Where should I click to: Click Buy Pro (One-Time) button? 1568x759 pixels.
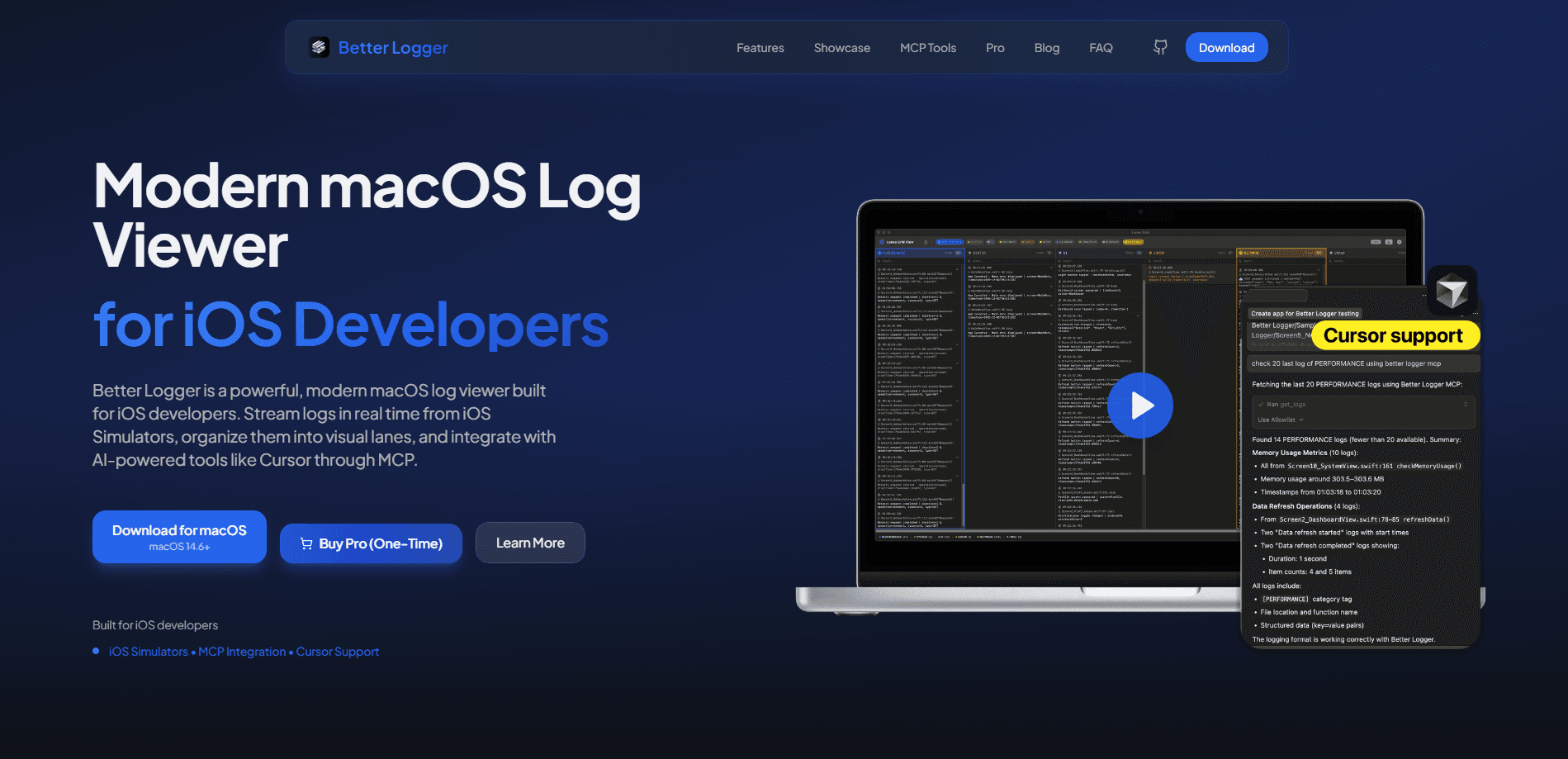tap(371, 543)
